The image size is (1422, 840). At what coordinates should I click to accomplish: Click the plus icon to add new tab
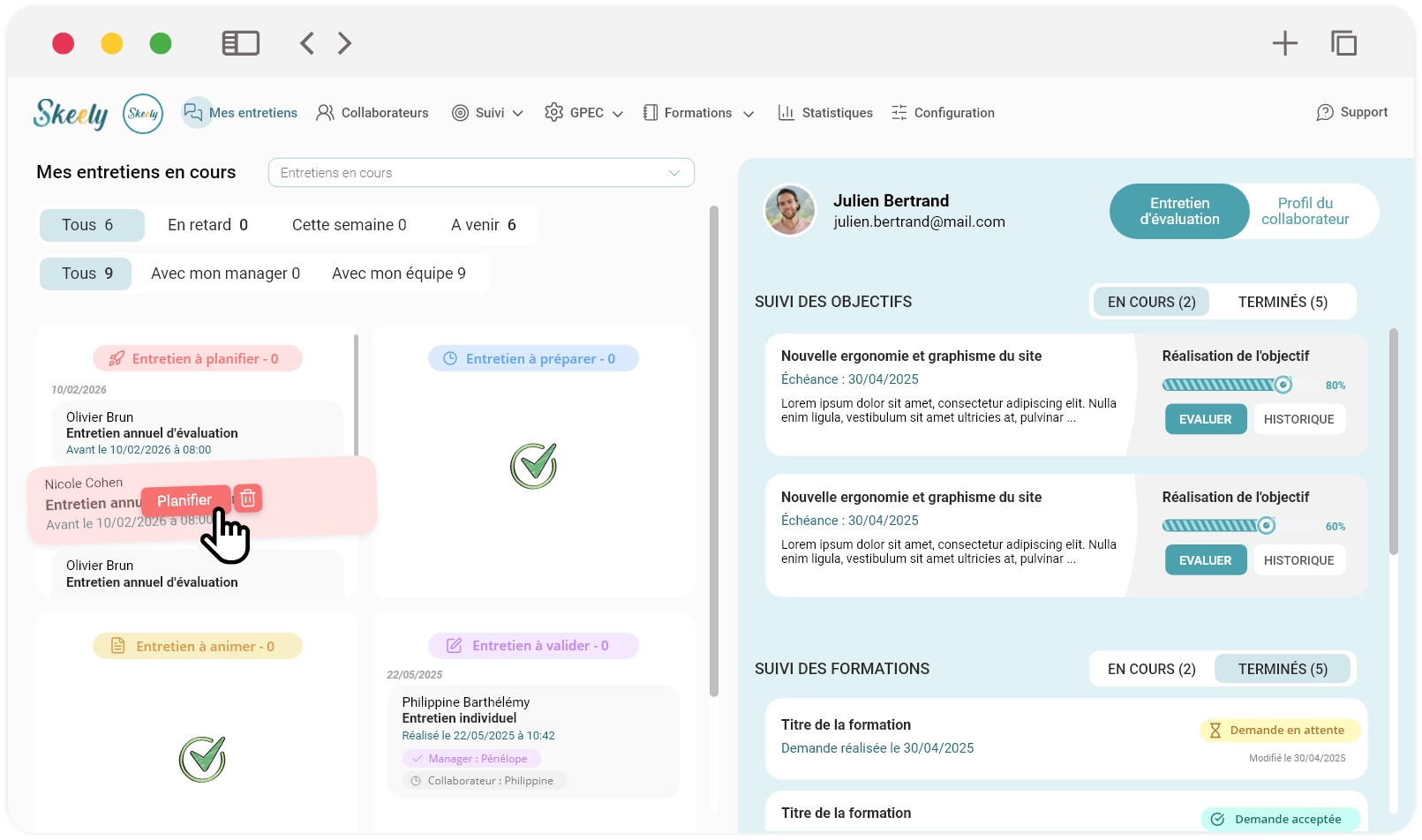pyautogui.click(x=1284, y=43)
